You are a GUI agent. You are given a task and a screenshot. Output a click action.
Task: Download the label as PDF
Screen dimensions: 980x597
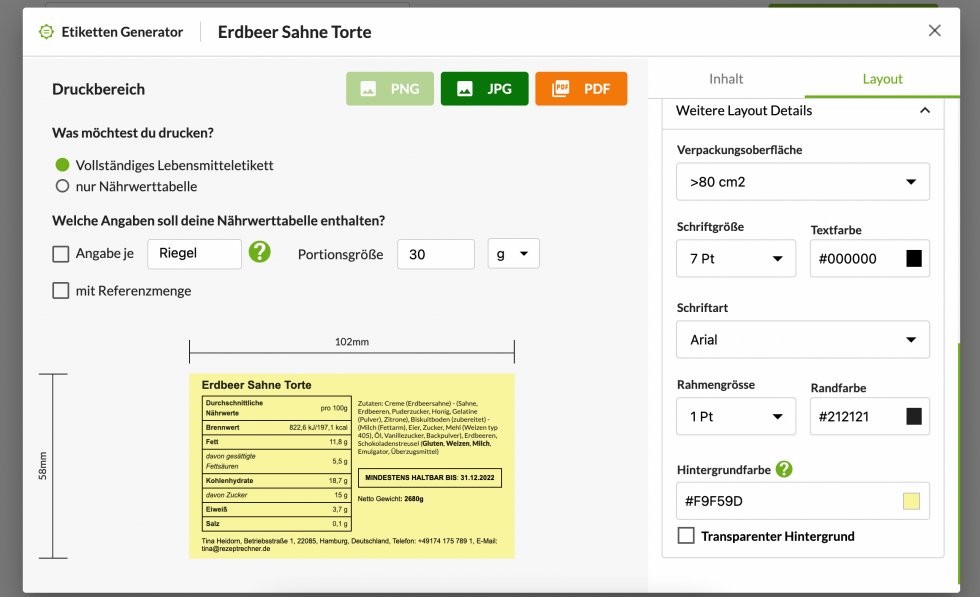click(581, 89)
